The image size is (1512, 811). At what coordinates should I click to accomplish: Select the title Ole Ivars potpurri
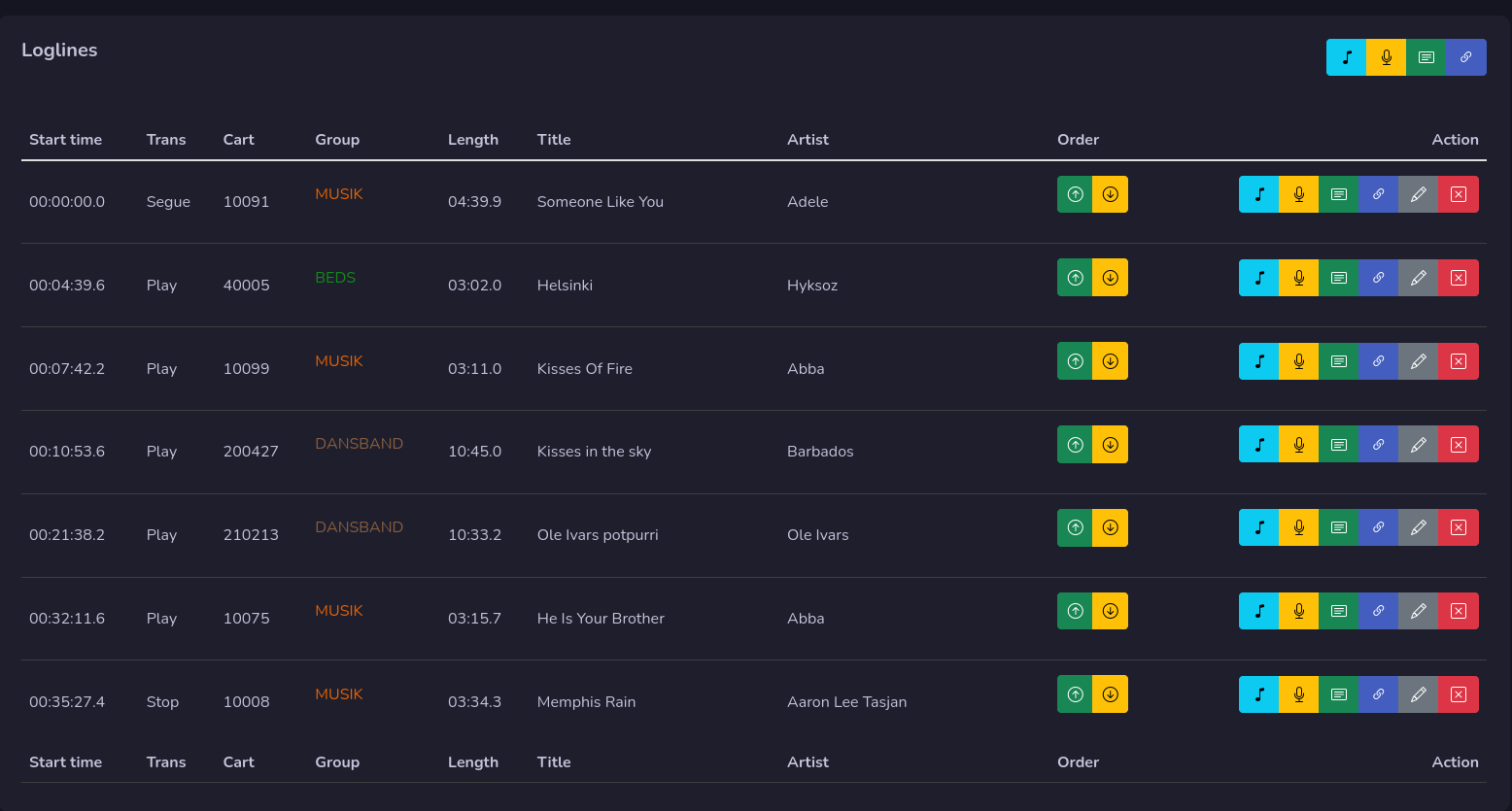(x=598, y=535)
